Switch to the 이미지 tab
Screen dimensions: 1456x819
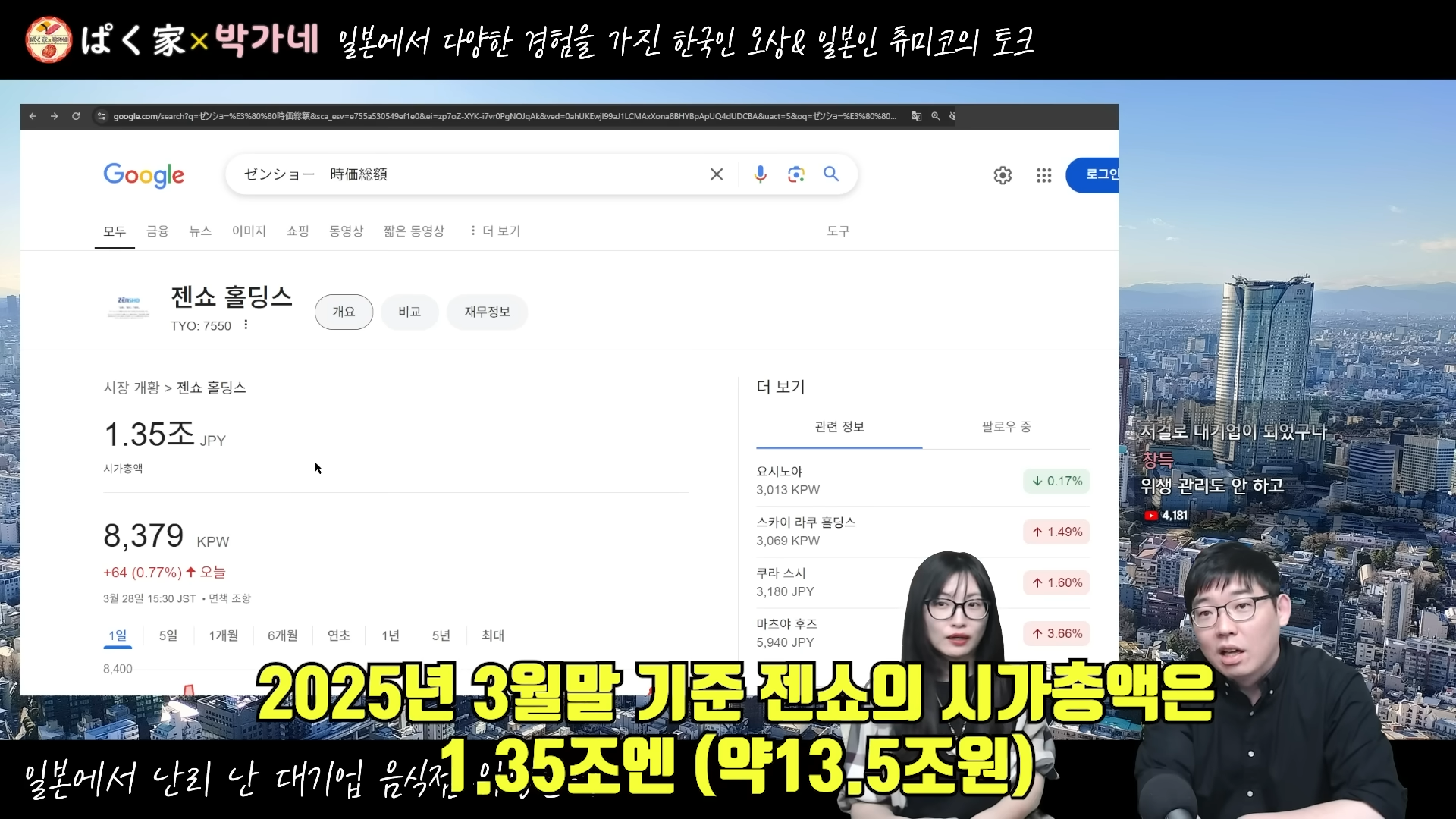click(x=249, y=231)
